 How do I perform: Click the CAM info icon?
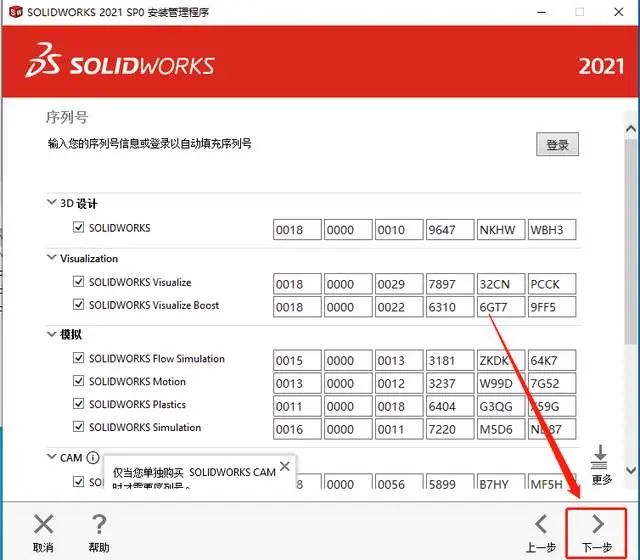coord(93,458)
